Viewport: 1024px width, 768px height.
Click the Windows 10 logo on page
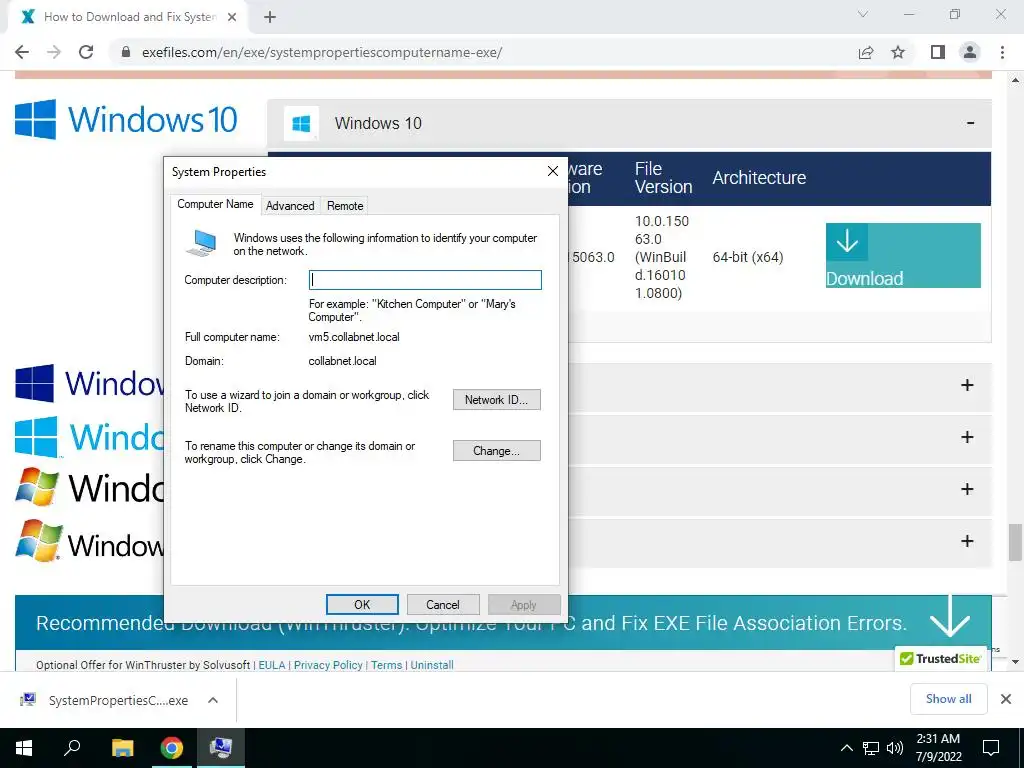click(127, 120)
